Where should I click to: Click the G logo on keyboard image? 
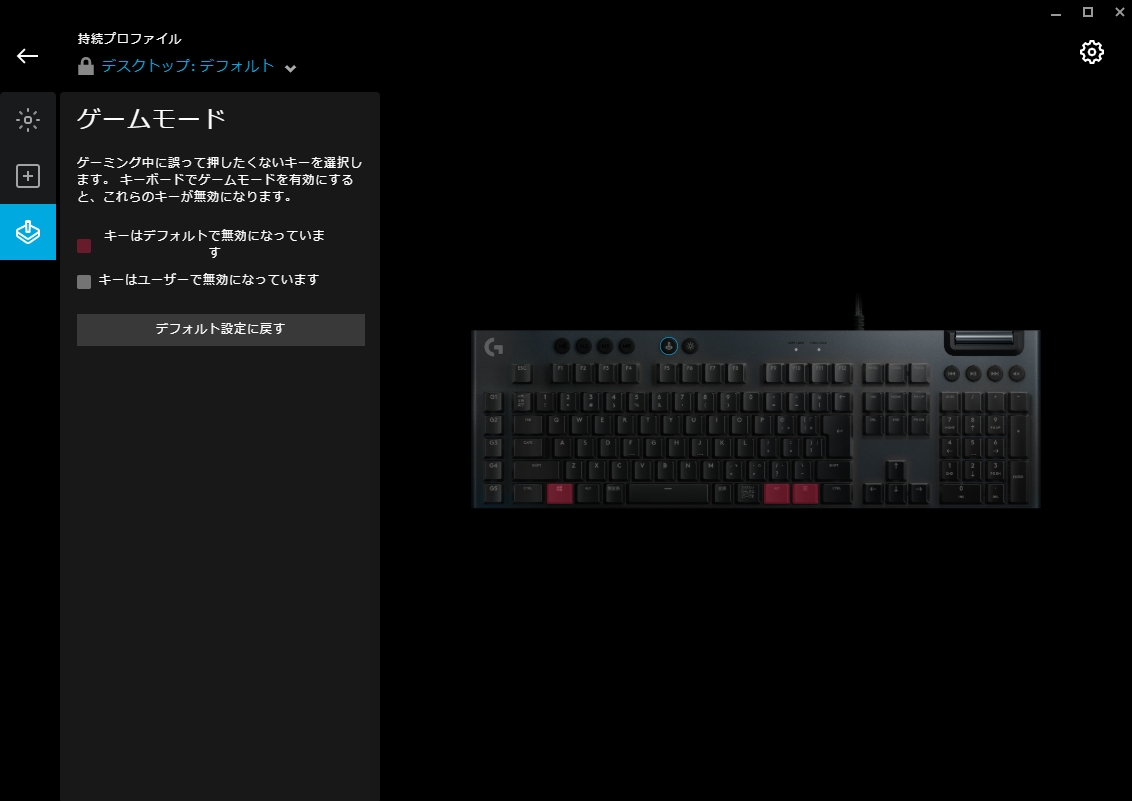coord(494,347)
